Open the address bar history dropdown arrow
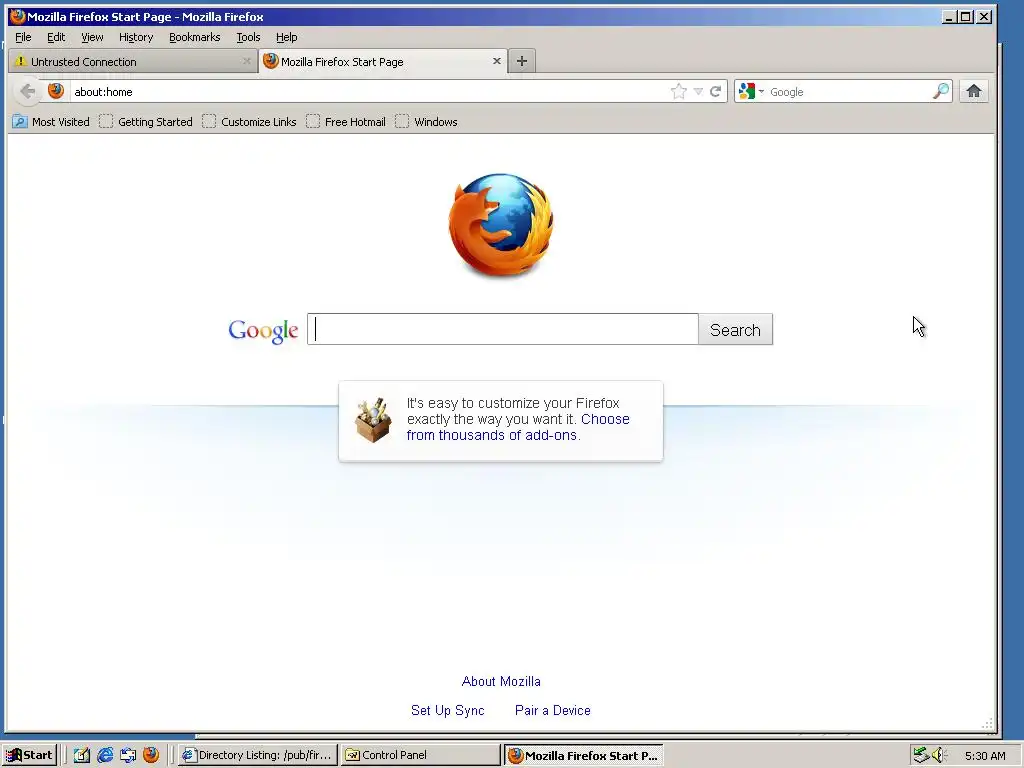Image resolution: width=1024 pixels, height=768 pixels. click(x=698, y=91)
